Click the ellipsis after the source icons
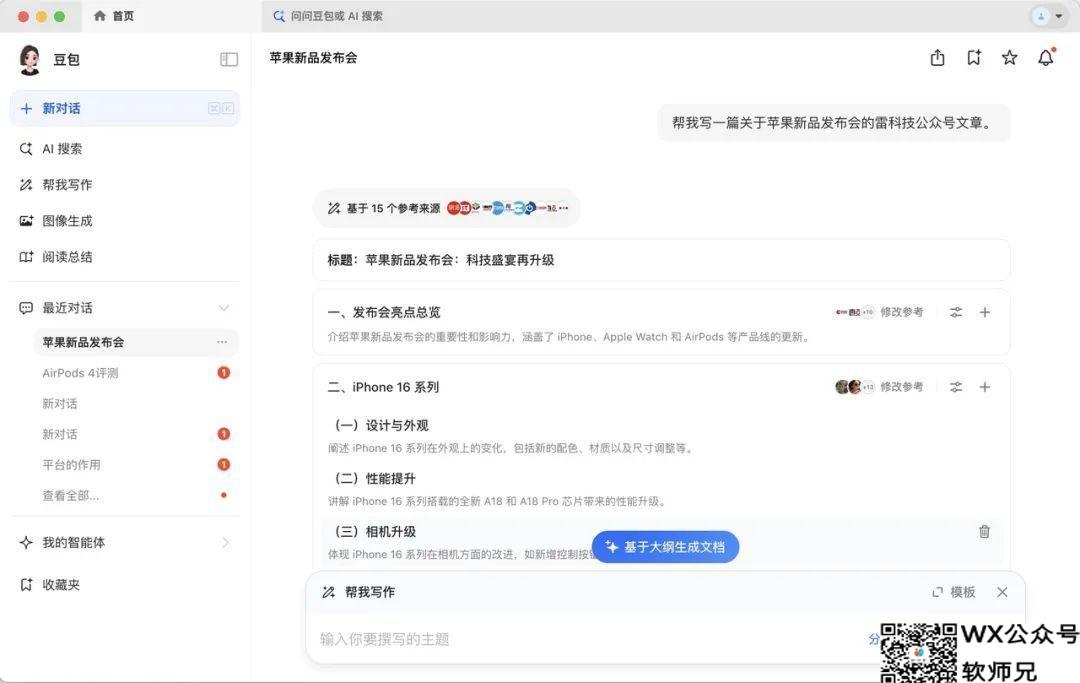 coord(564,208)
